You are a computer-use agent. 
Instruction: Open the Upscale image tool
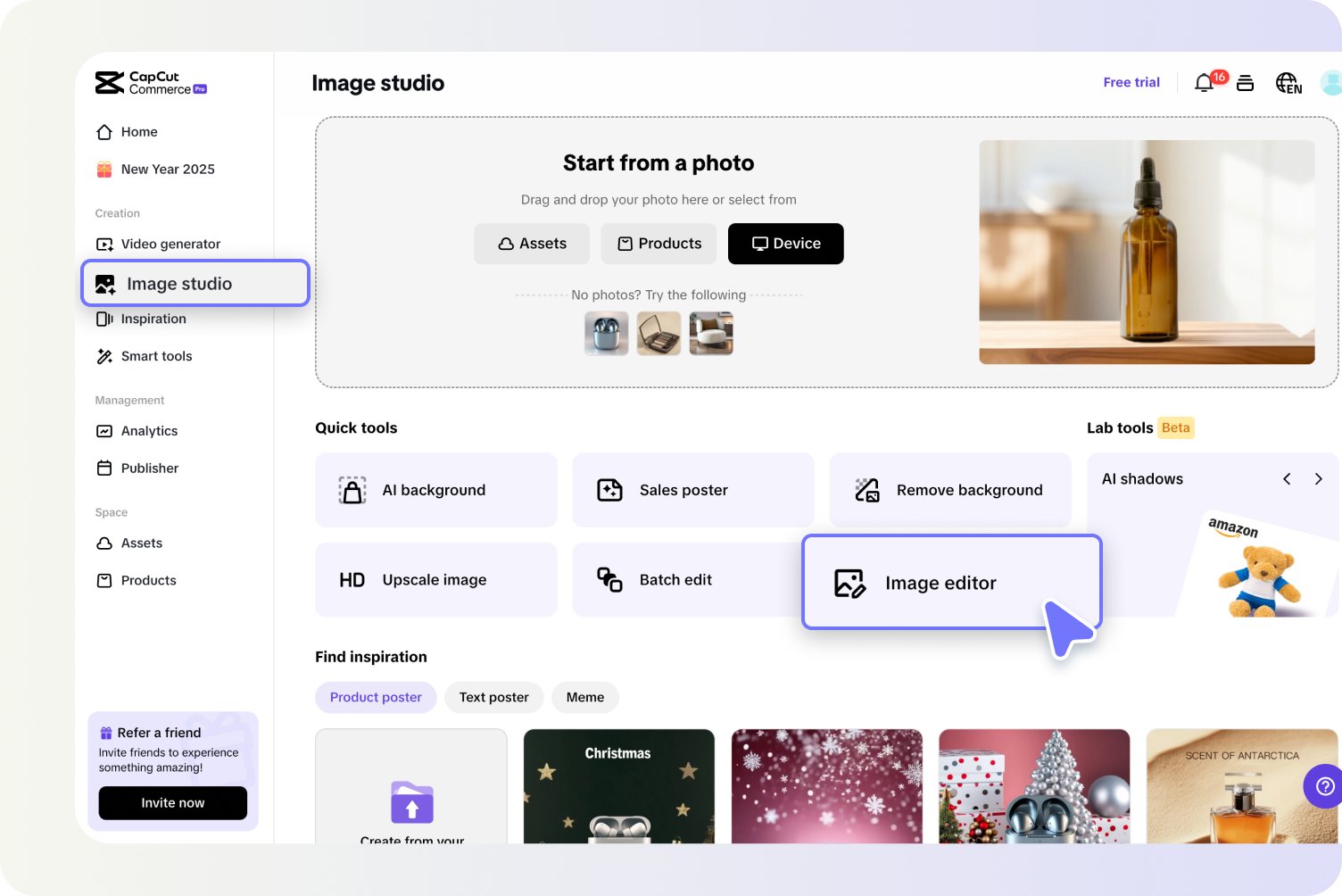pos(435,579)
